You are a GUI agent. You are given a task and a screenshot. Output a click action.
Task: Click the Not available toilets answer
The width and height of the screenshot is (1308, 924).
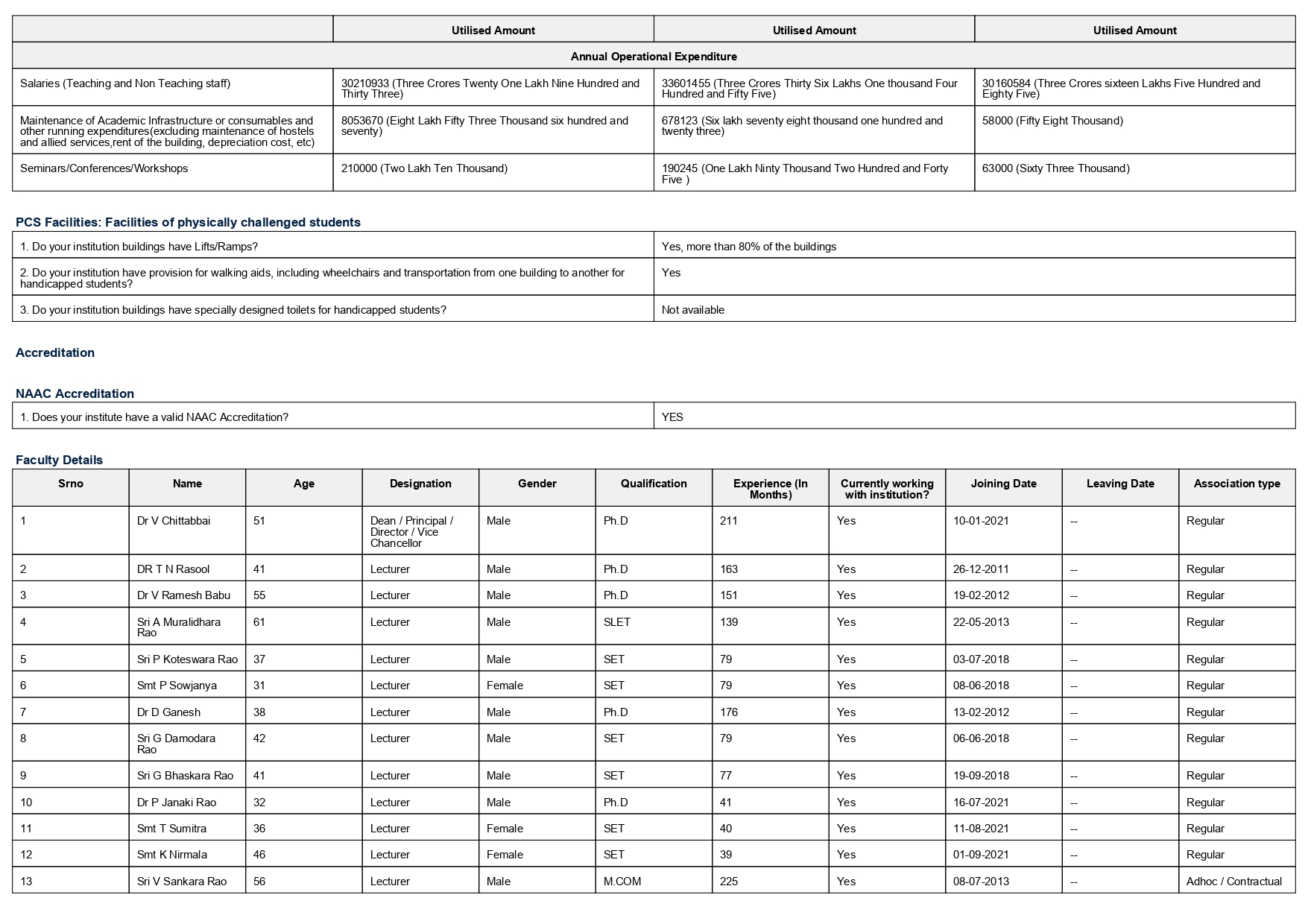693,310
